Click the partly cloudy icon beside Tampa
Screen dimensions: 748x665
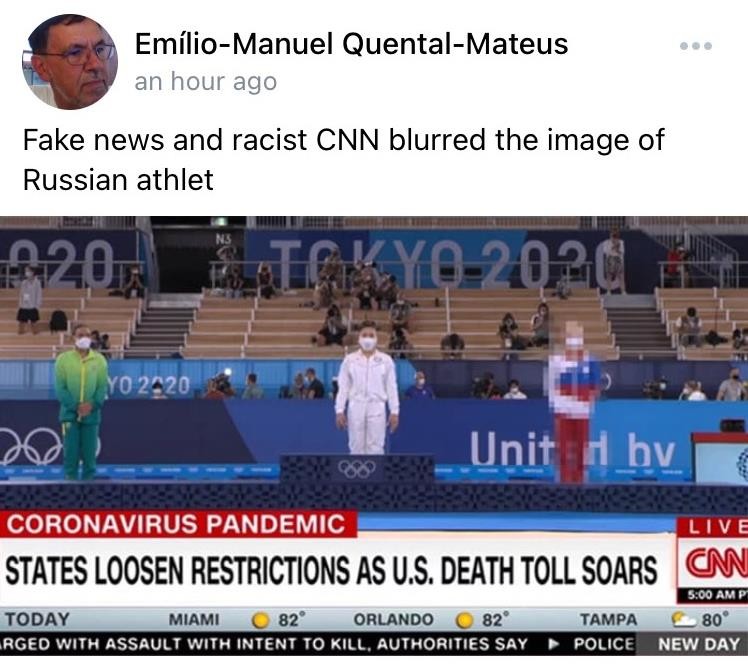click(683, 620)
